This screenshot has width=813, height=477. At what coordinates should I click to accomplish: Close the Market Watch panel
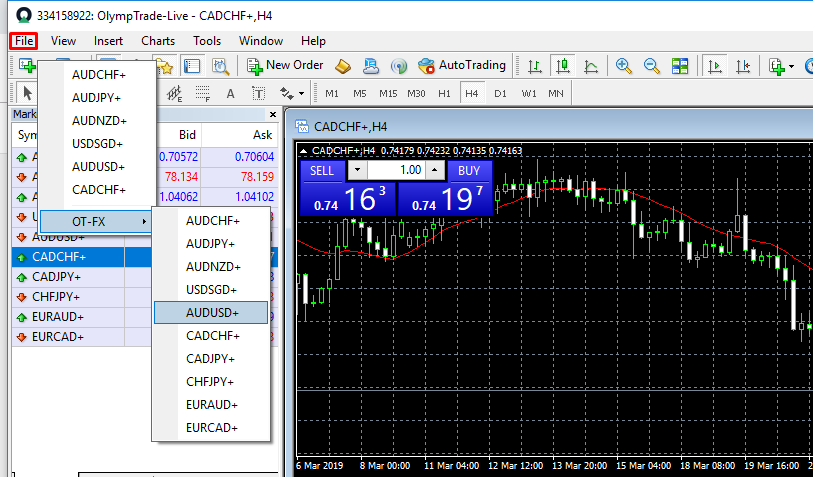pyautogui.click(x=273, y=114)
